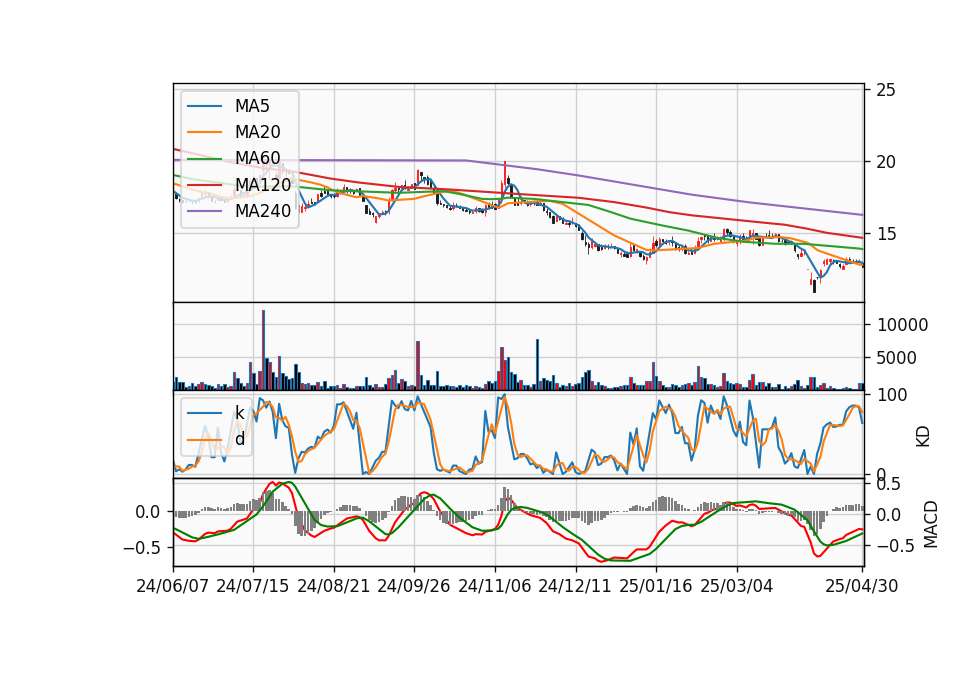960x690 pixels.
Task: Click the 24/09/26 date axis label
Action: pyautogui.click(x=413, y=586)
